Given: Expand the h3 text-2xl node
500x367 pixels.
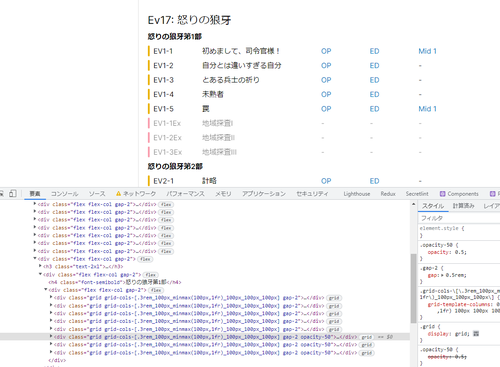Looking at the screenshot, I should (40, 266).
